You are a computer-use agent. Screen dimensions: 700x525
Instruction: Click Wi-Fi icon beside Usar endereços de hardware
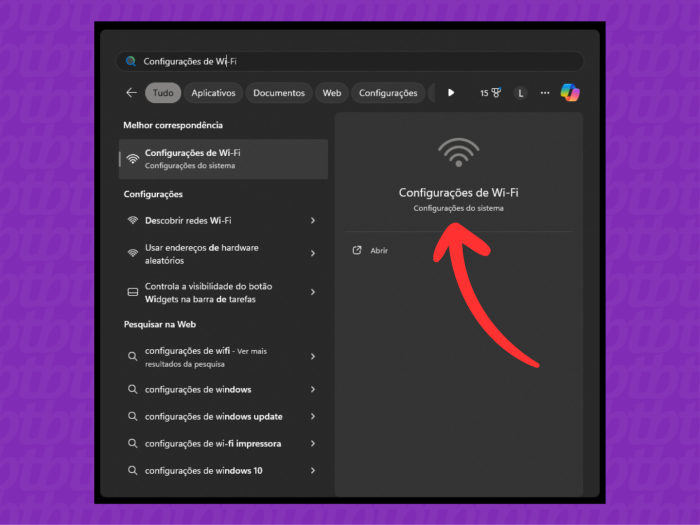(133, 253)
